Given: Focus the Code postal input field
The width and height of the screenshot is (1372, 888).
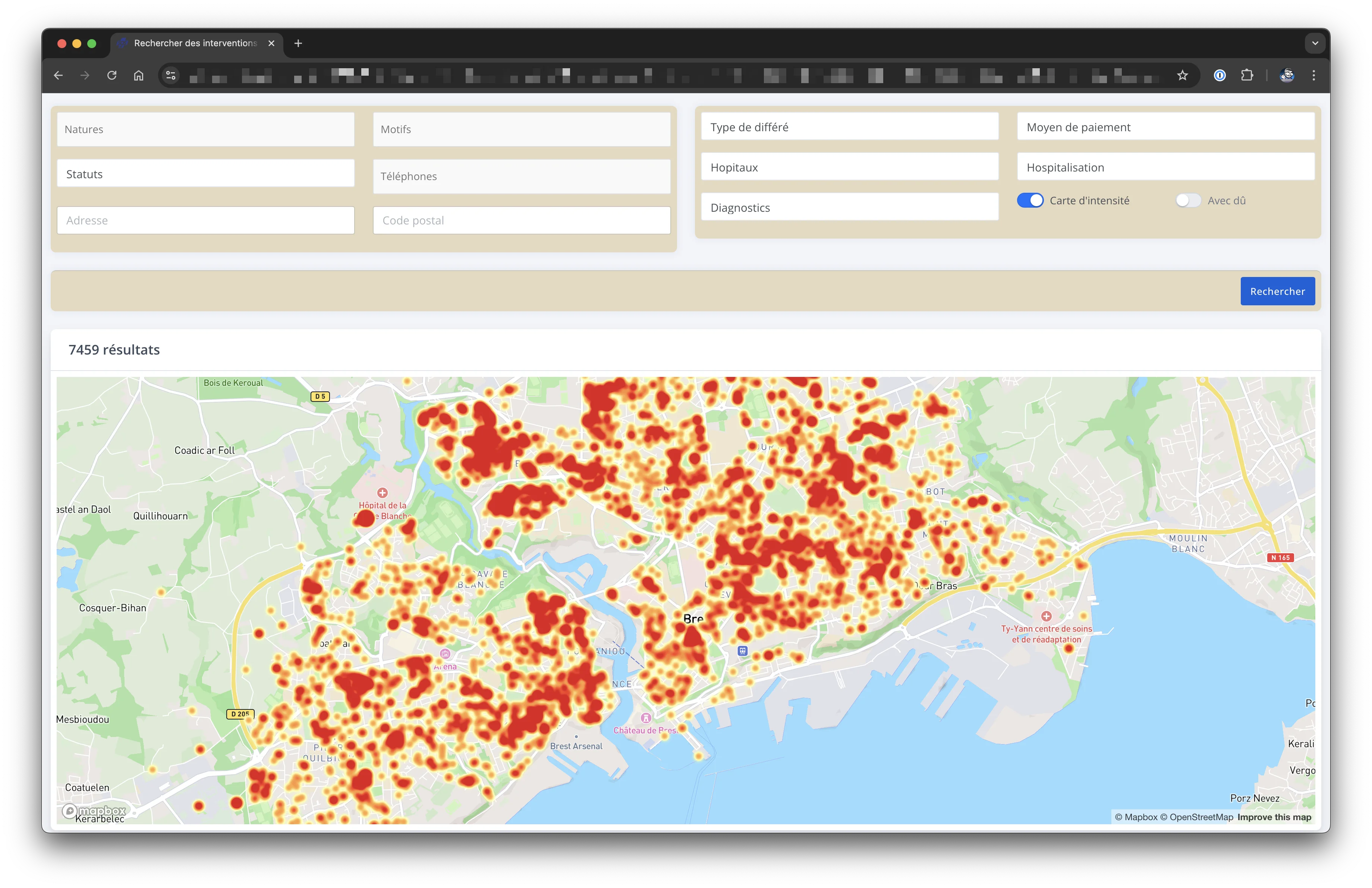Looking at the screenshot, I should (x=522, y=220).
